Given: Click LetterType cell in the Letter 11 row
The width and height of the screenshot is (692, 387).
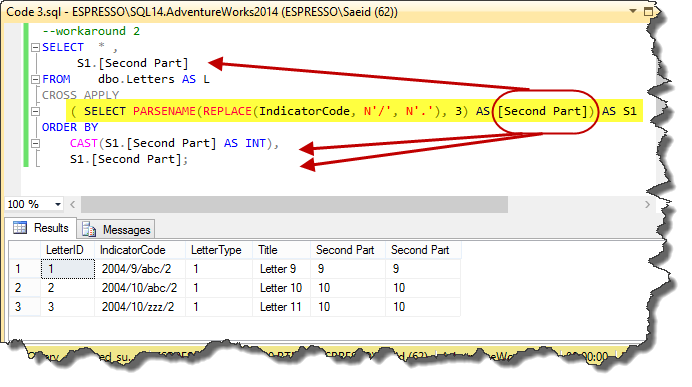Looking at the screenshot, I should (218, 307).
